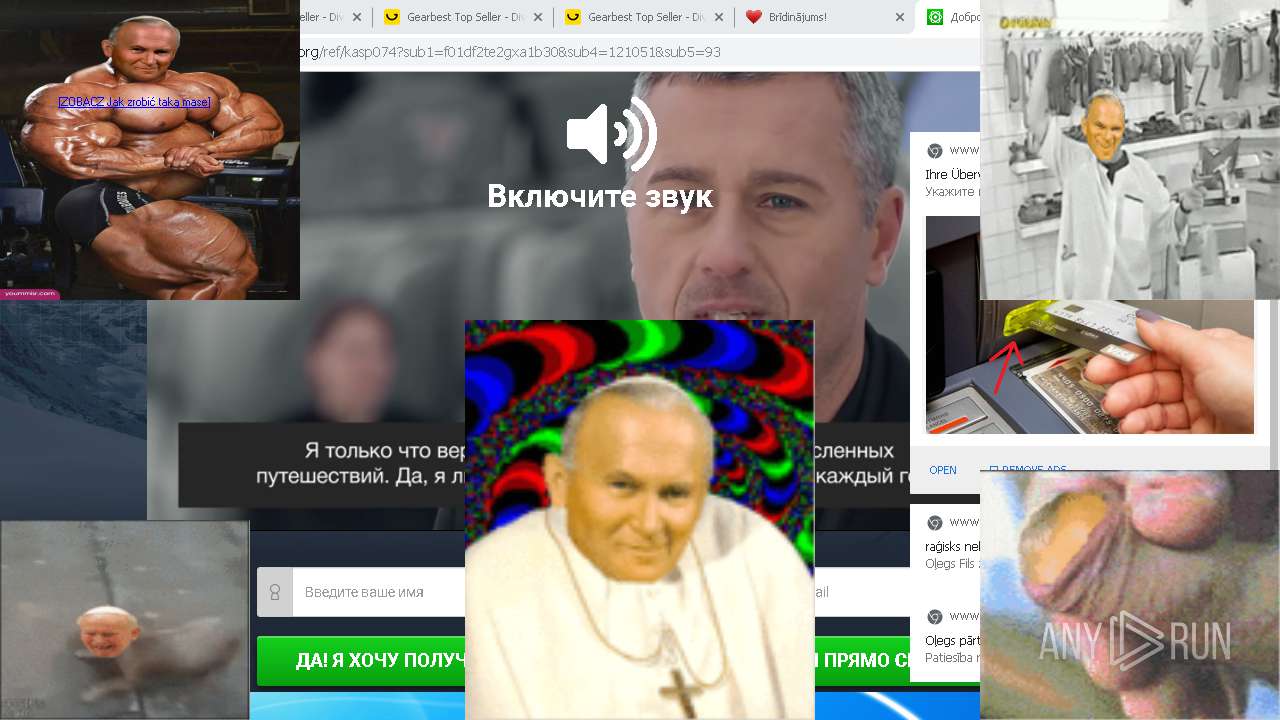Click person icon beside name input field
Screen dimensions: 1280x720
[275, 592]
